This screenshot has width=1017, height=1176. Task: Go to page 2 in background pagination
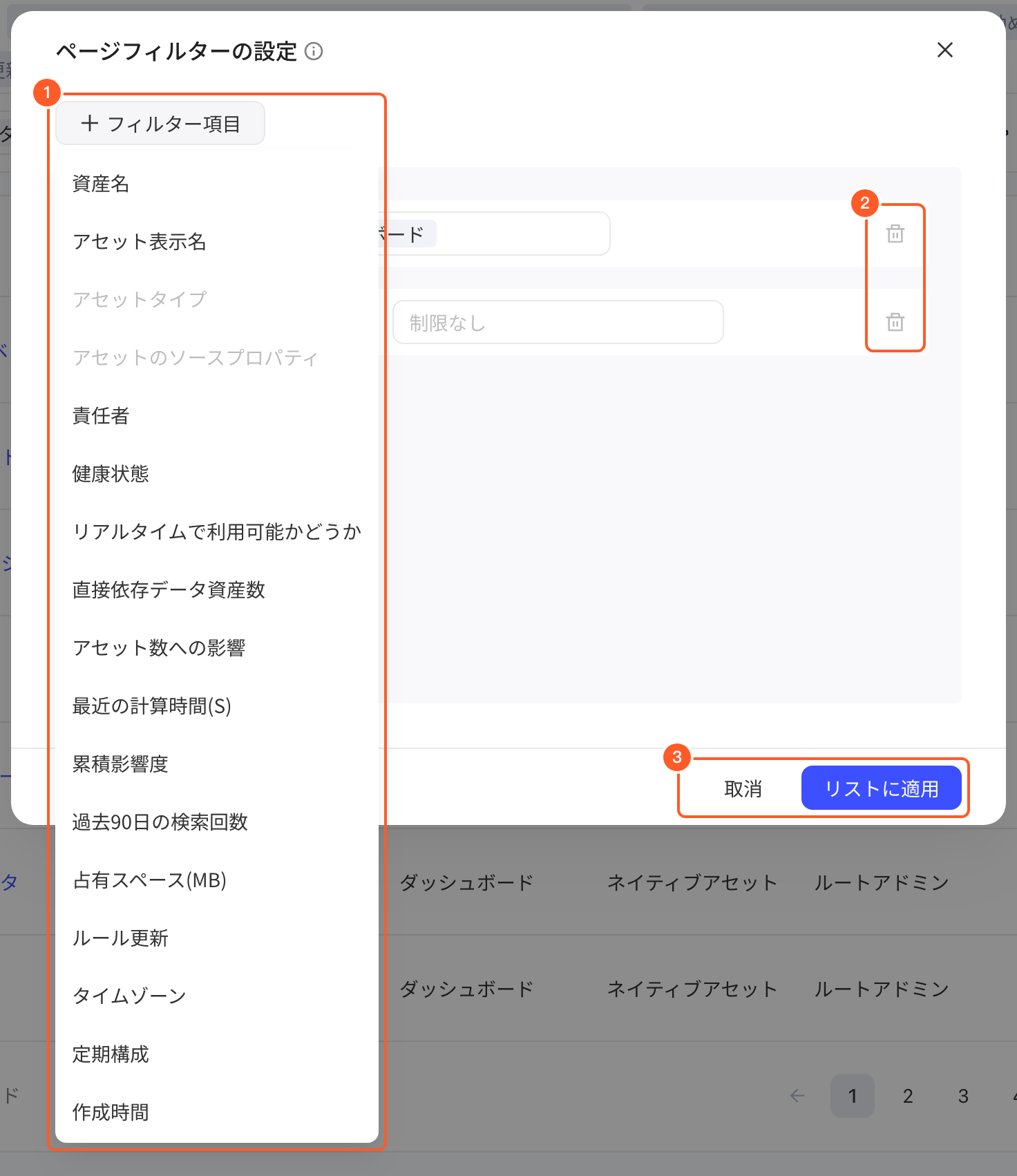(908, 1096)
